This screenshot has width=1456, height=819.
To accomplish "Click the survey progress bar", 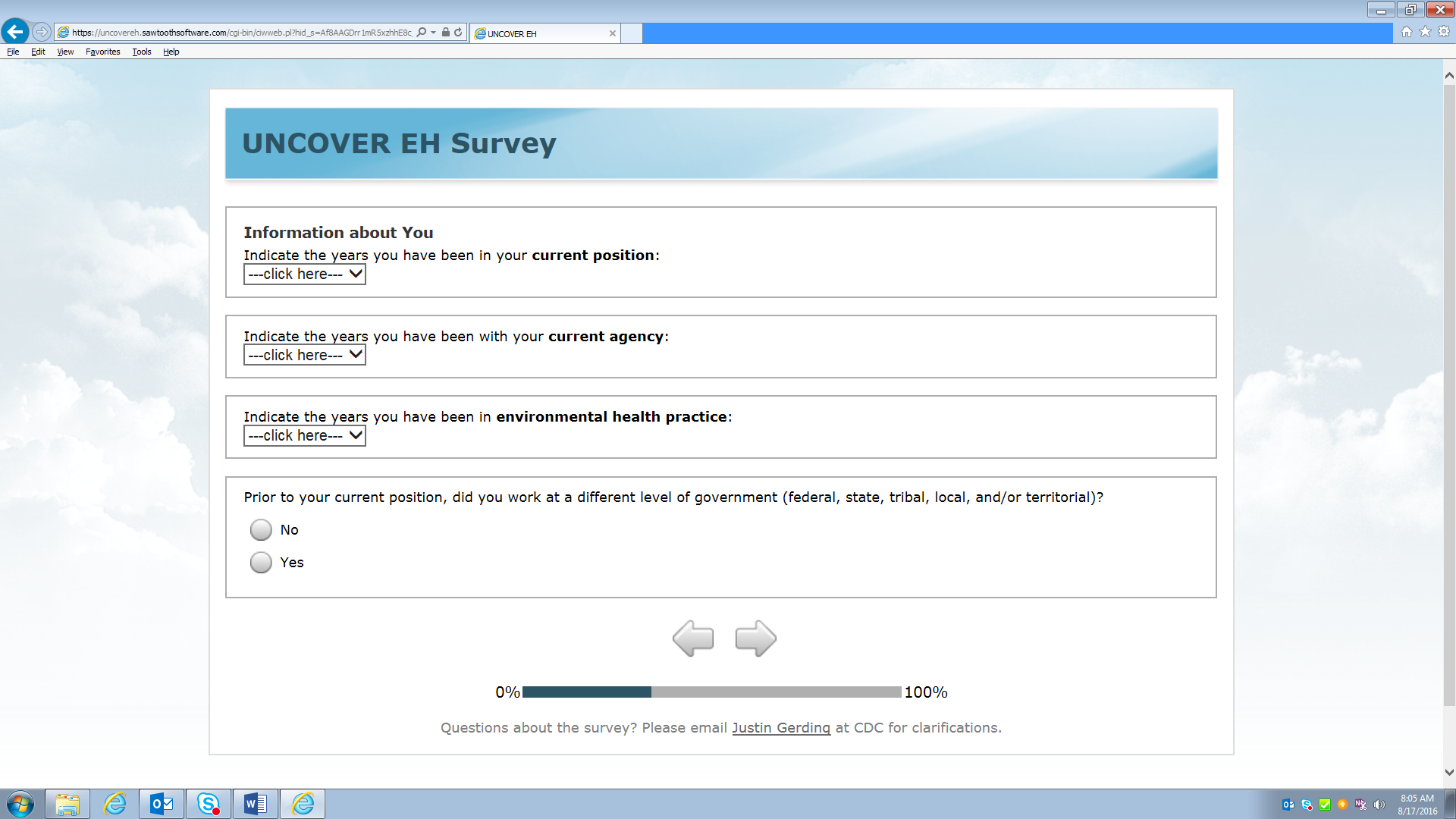I will click(x=711, y=692).
